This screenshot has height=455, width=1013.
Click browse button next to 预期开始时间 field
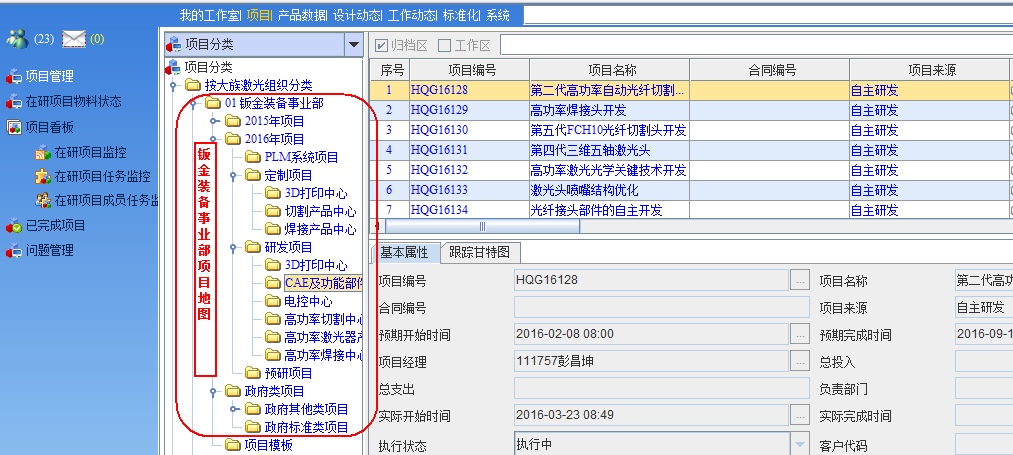[800, 334]
